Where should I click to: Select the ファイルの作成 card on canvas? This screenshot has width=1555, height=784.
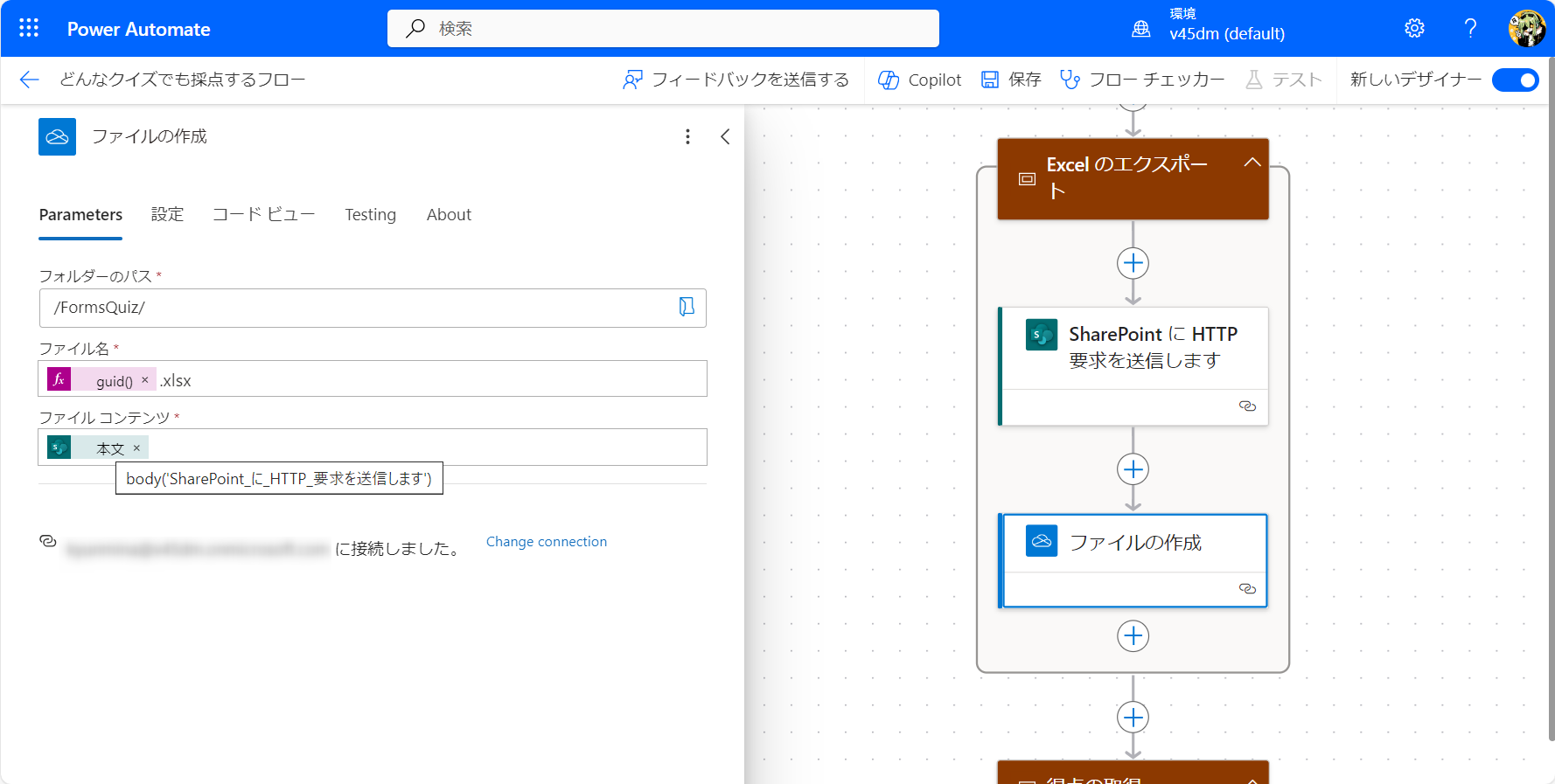[x=1133, y=560]
